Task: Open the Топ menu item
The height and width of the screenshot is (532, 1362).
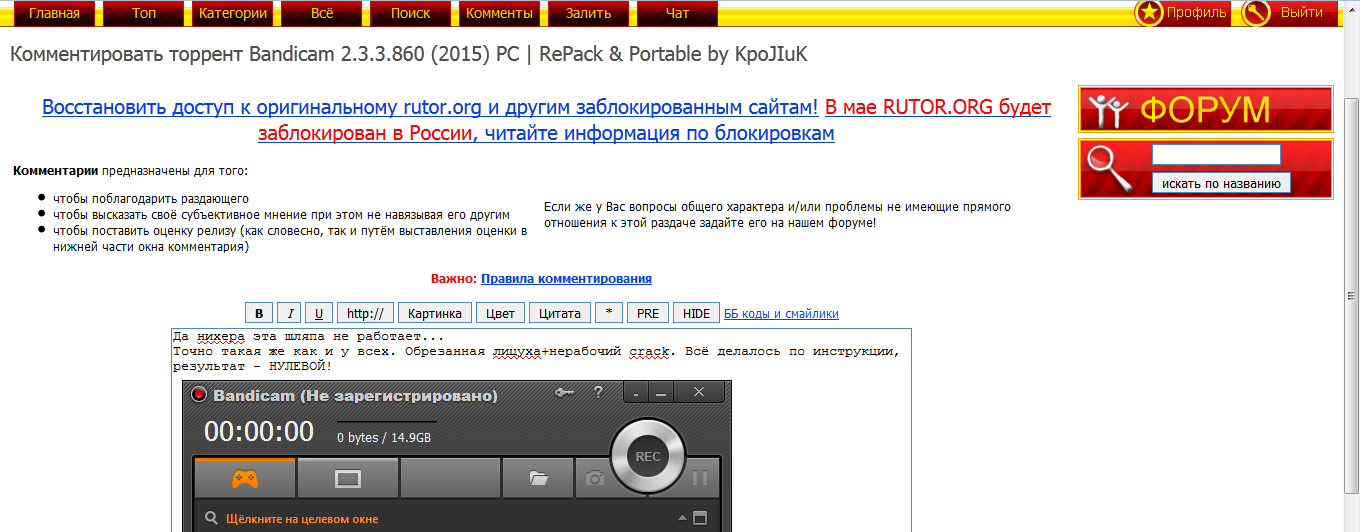Action: [x=144, y=13]
